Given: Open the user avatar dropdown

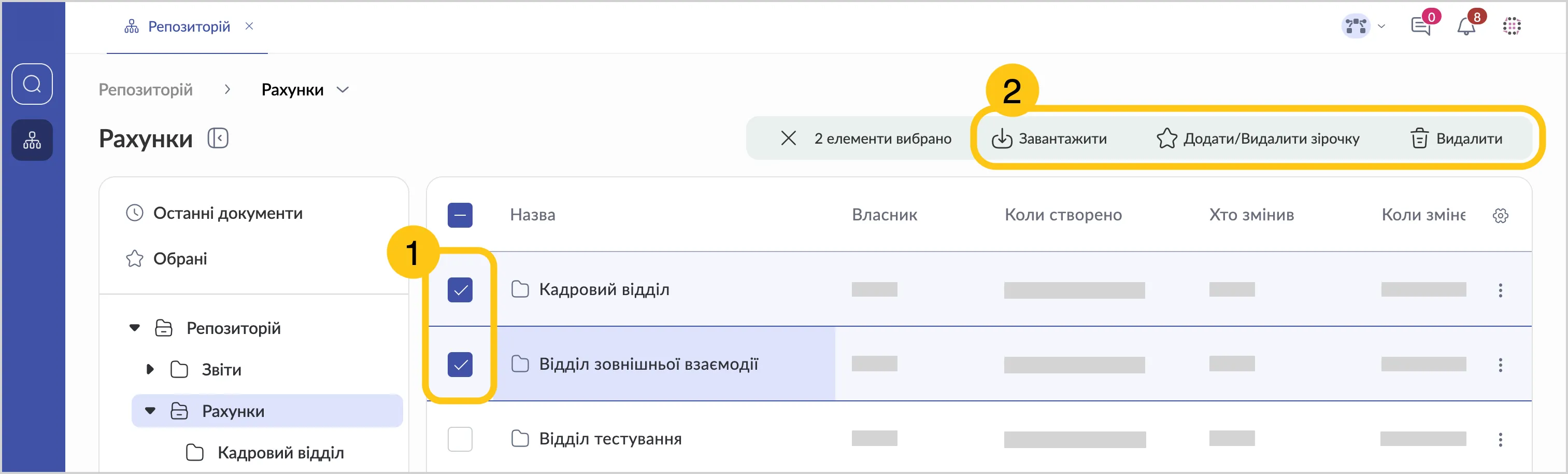Looking at the screenshot, I should (1363, 26).
